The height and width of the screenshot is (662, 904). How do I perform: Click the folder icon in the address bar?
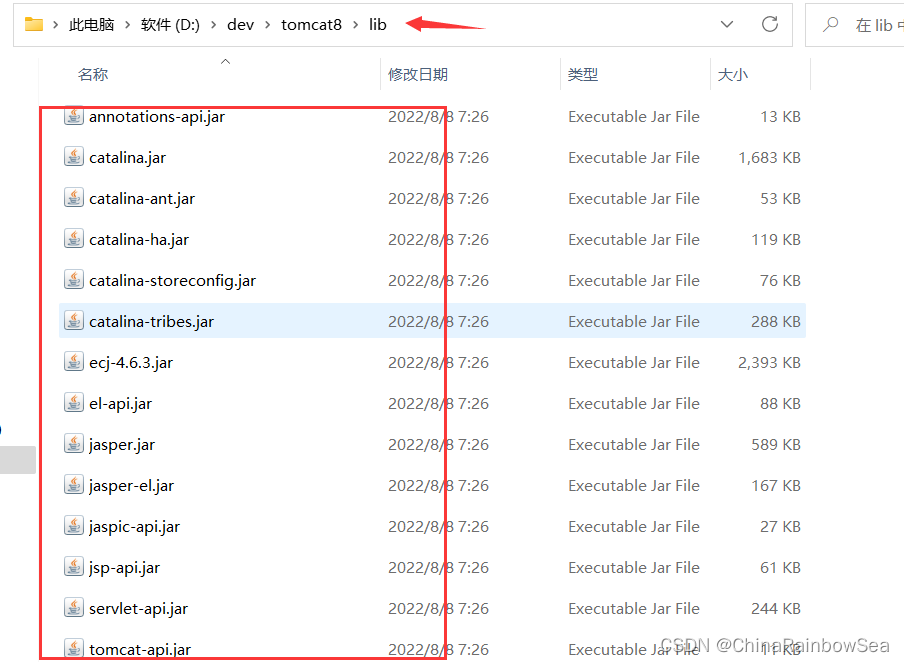click(x=34, y=24)
